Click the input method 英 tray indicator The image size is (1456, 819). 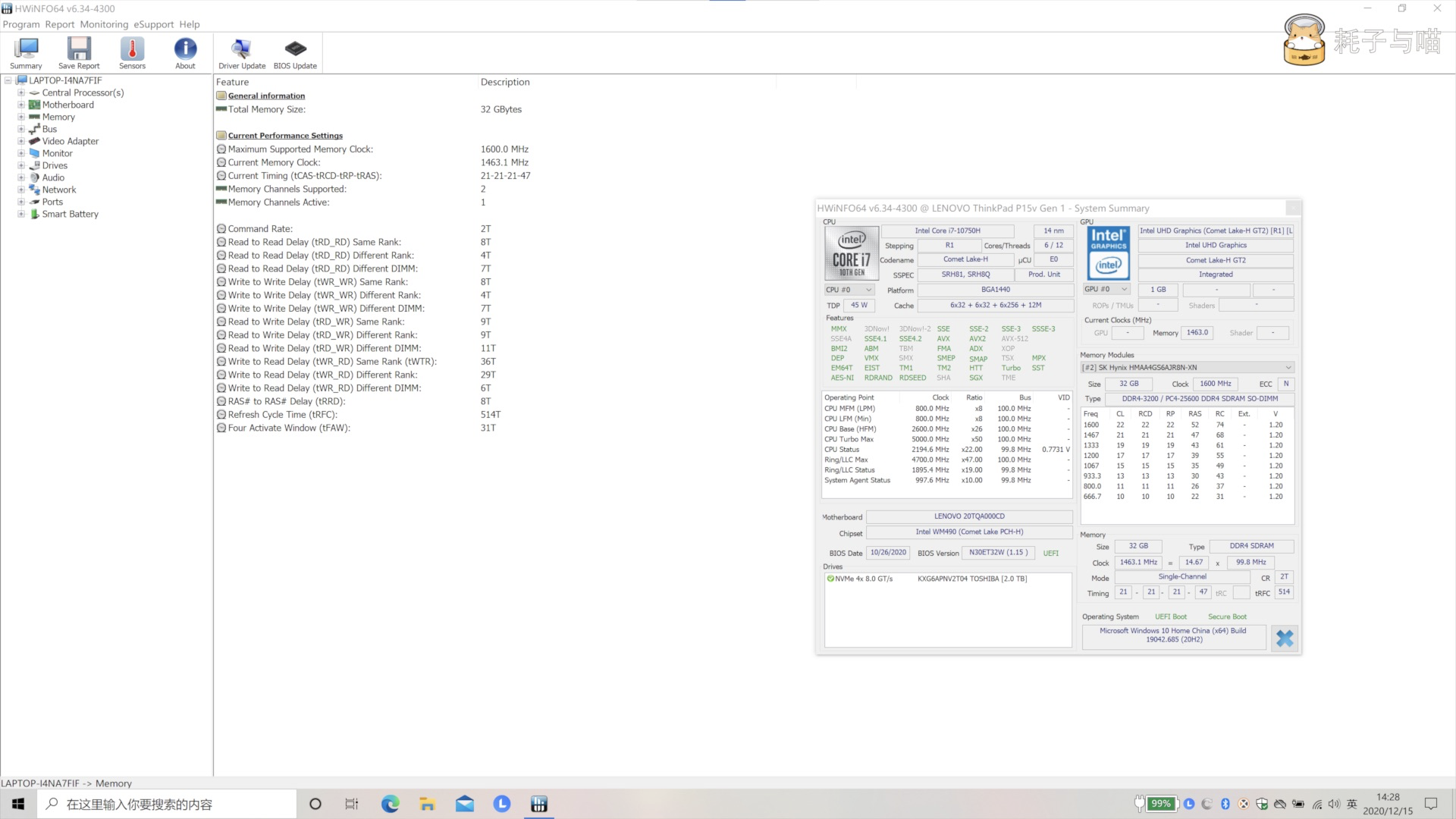tap(1351, 804)
